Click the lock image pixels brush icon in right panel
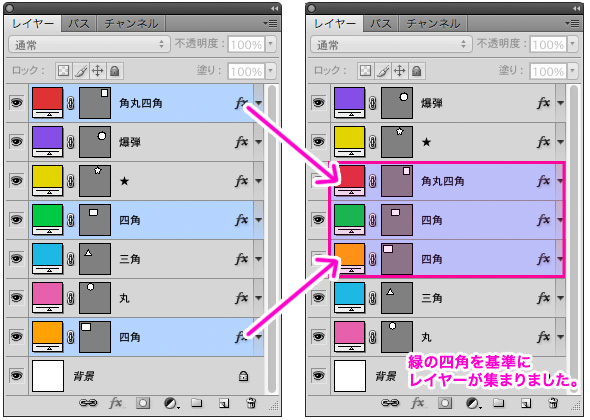The height and width of the screenshot is (420, 590). click(x=383, y=71)
